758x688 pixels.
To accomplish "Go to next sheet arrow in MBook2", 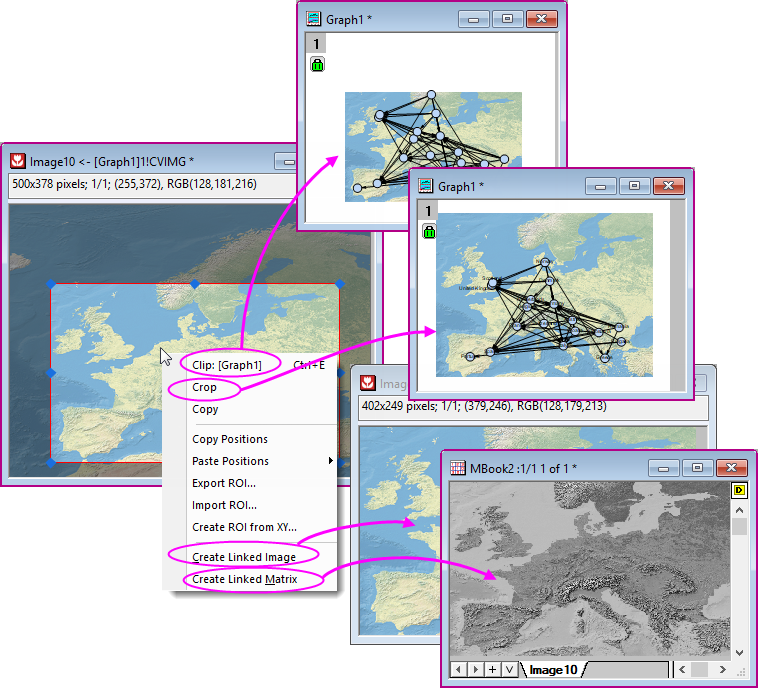I will pyautogui.click(x=475, y=669).
